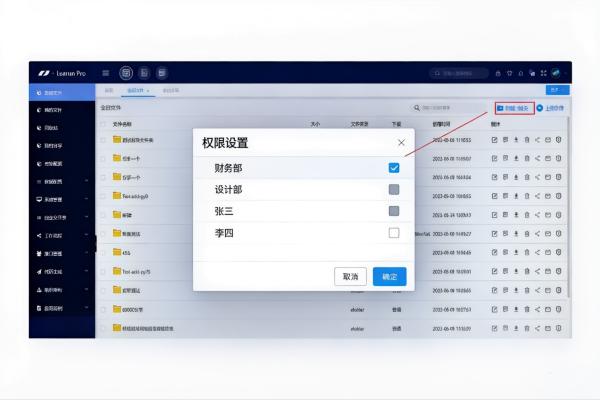Screen dimensions: 600x400
Task: Check the 张三 checkbox
Action: 394,211
